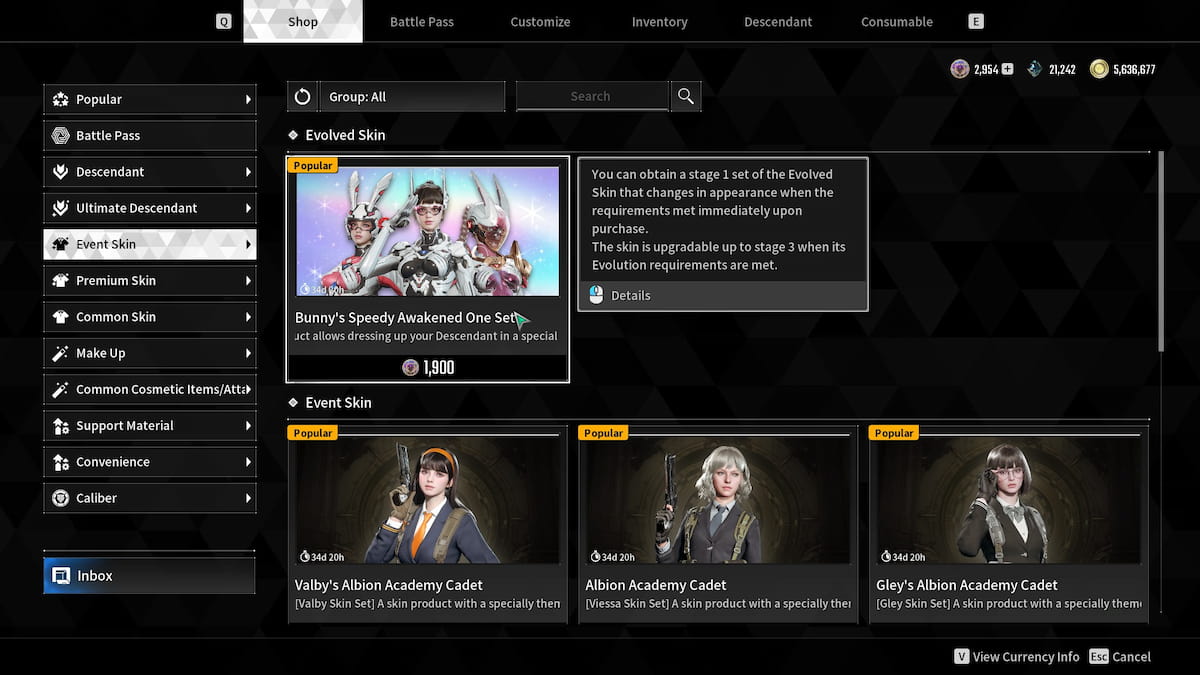
Task: Click the Details button in the Evolved Skin panel
Action: coord(723,294)
